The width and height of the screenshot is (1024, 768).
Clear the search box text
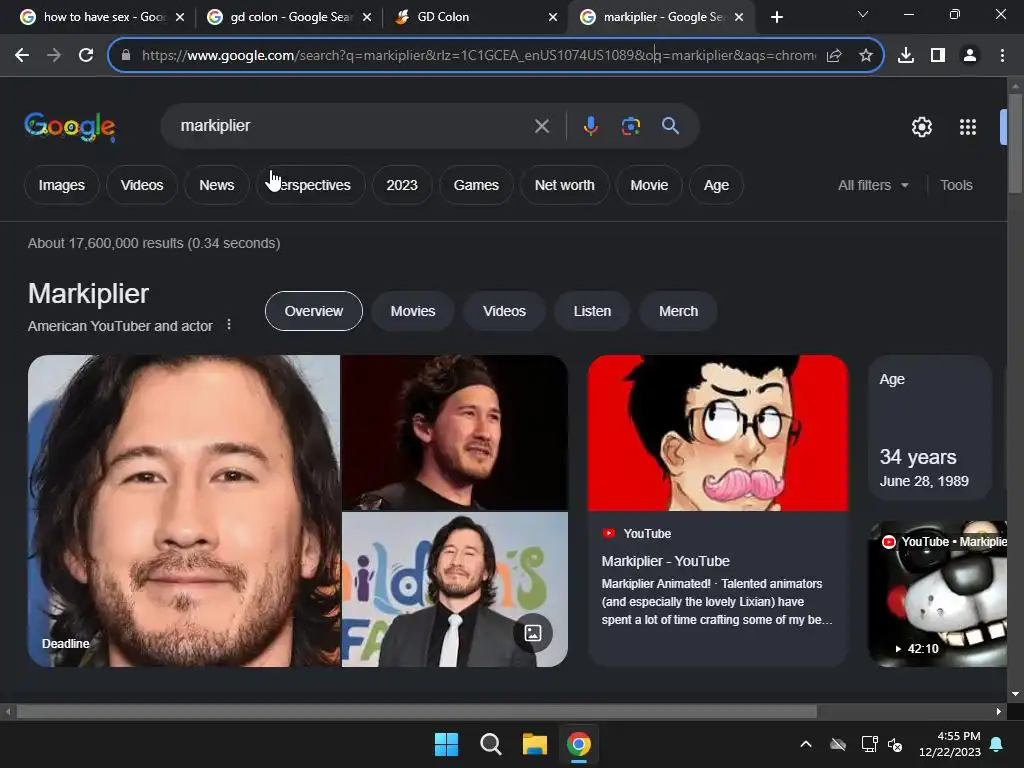541,126
